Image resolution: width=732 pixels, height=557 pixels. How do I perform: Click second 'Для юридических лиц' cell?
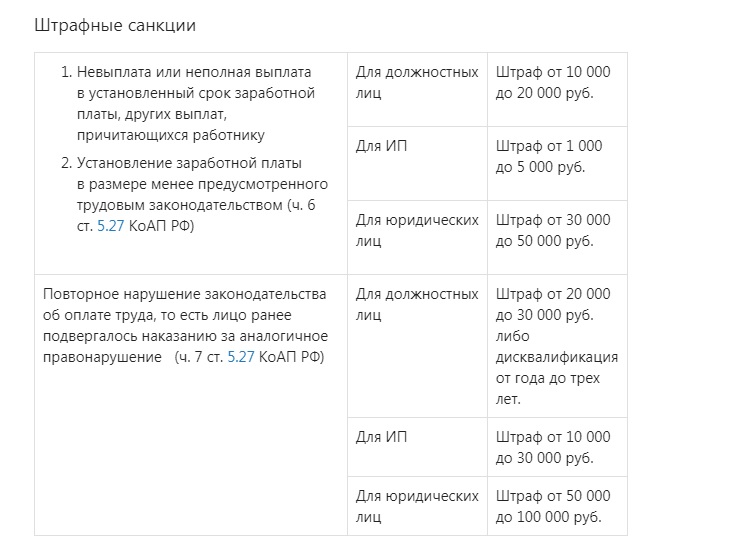[x=417, y=506]
